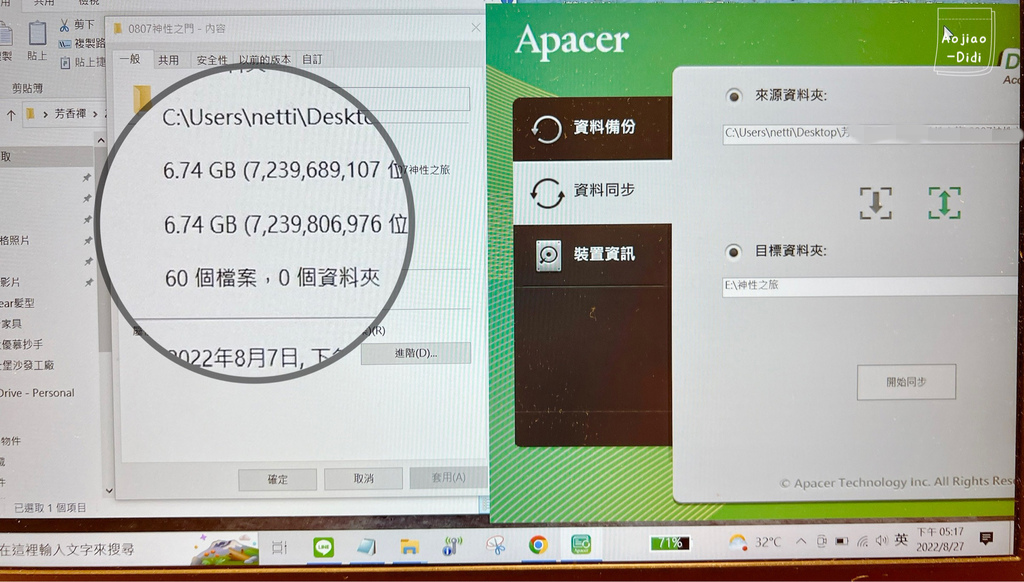Click 套用(A) in the properties dialog
The height and width of the screenshot is (582, 1024).
[448, 477]
